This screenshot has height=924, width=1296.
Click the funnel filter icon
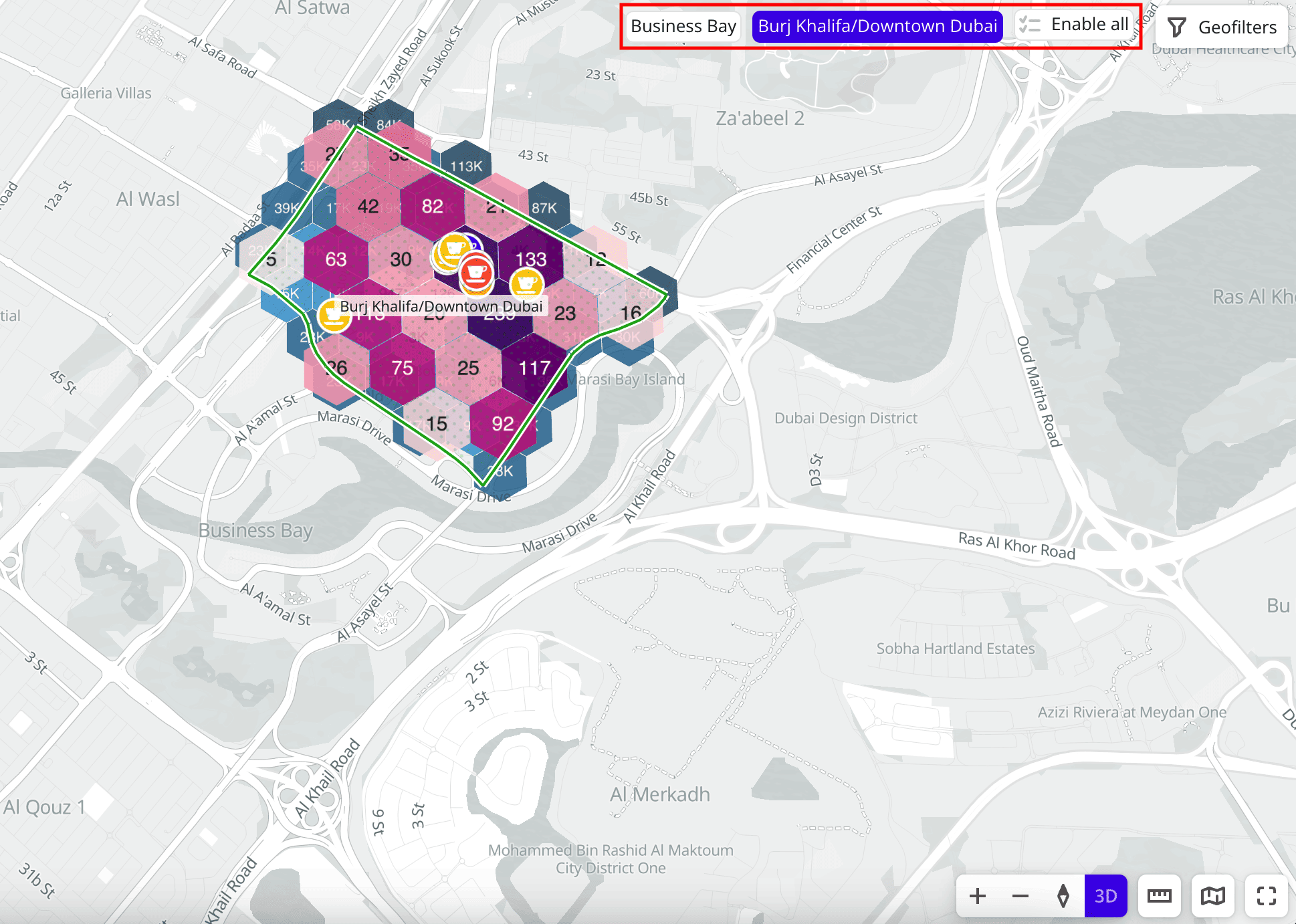point(1177,27)
